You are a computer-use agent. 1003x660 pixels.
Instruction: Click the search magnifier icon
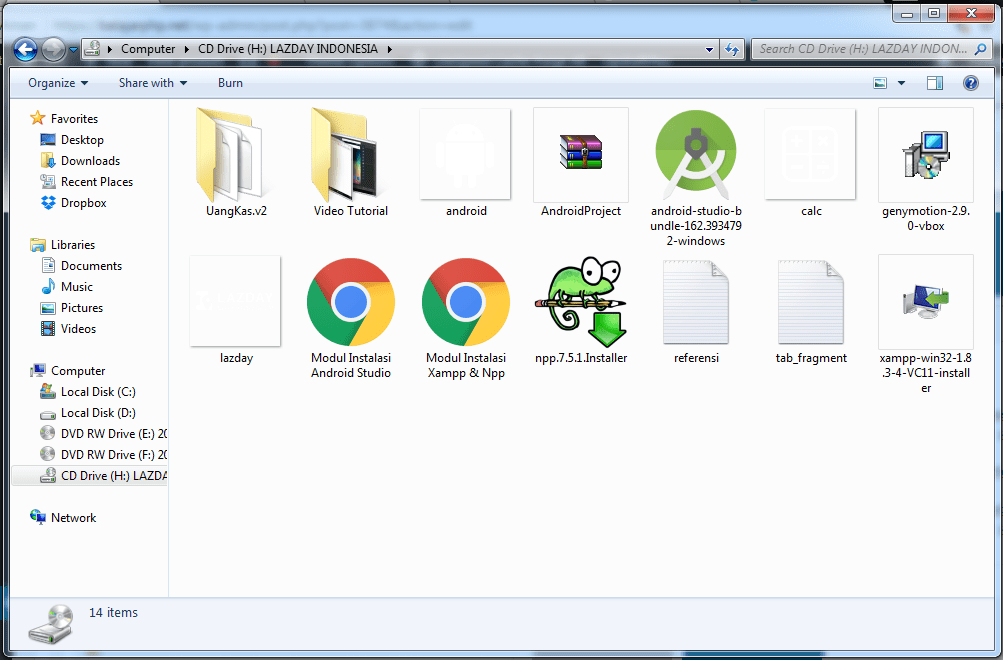click(980, 49)
